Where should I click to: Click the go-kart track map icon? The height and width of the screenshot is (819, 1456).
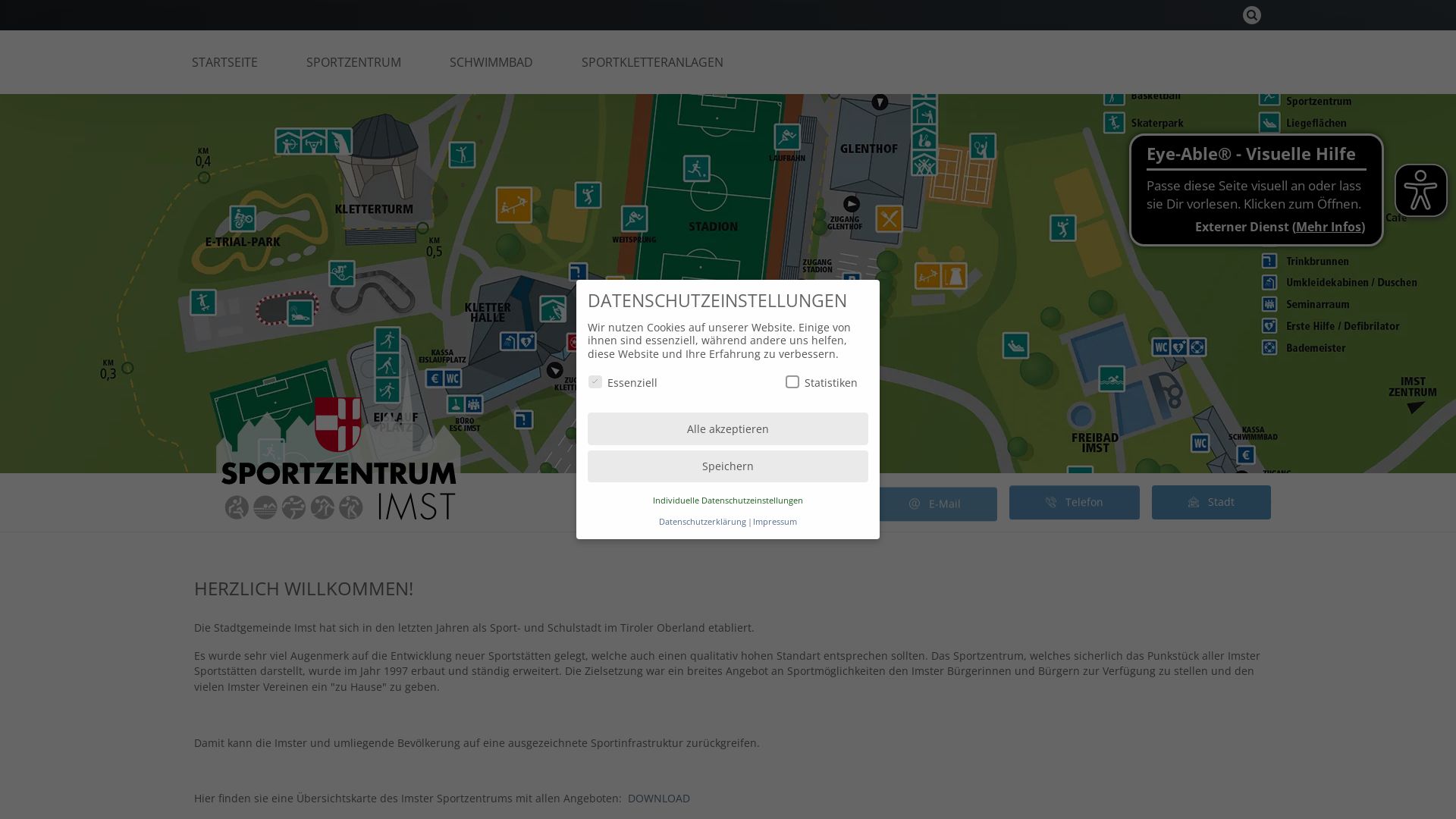(300, 312)
